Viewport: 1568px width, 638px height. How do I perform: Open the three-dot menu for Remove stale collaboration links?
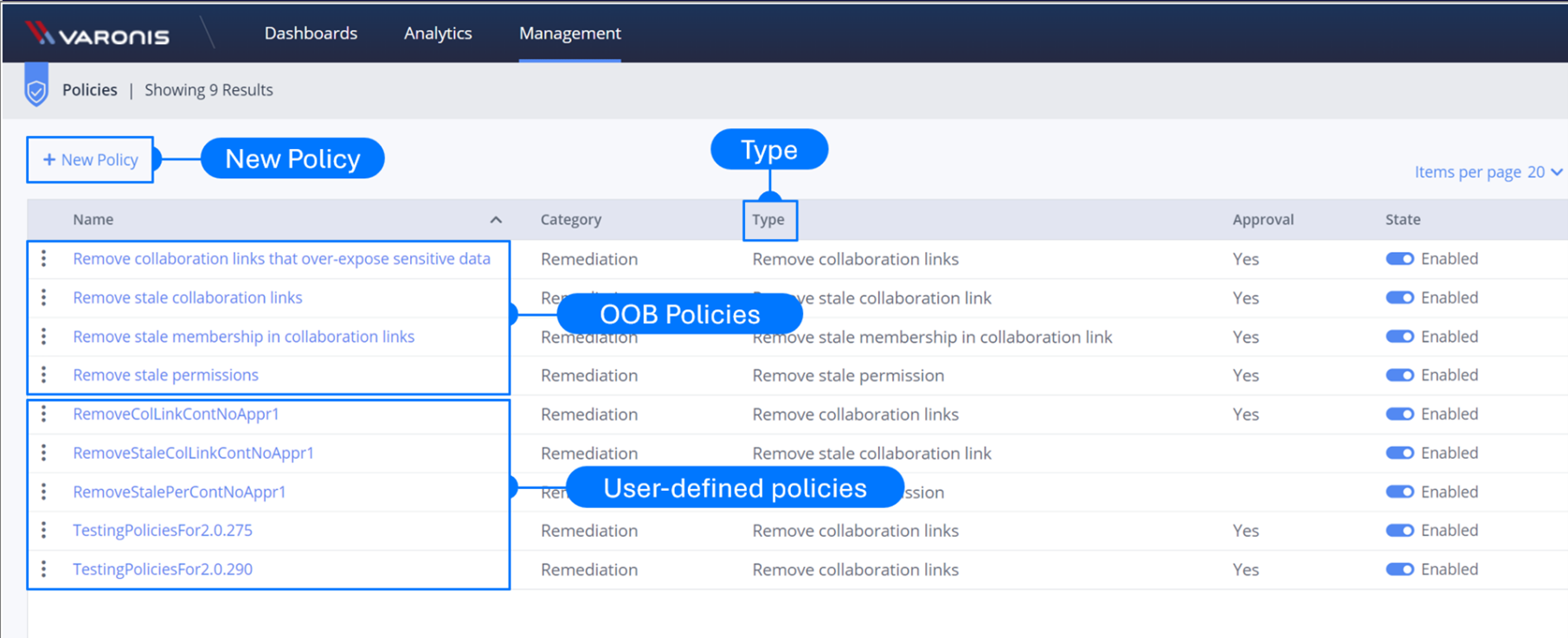click(x=44, y=298)
